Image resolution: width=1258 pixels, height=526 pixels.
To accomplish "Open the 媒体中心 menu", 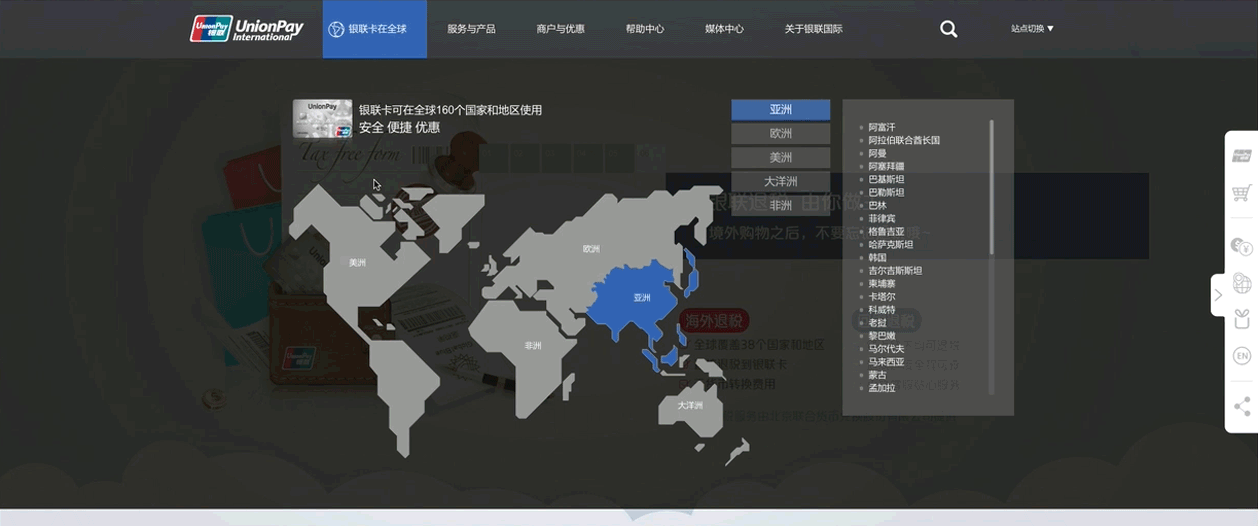I will click(724, 29).
